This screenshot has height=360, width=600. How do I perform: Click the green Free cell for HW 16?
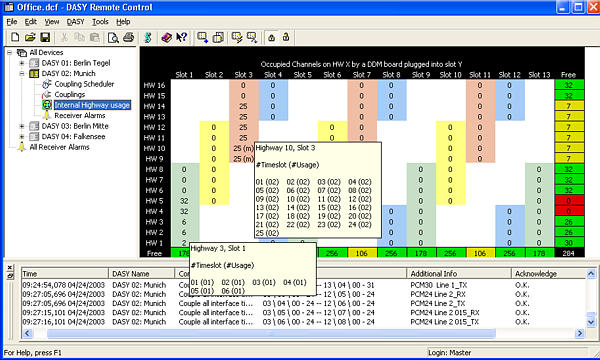[569, 85]
